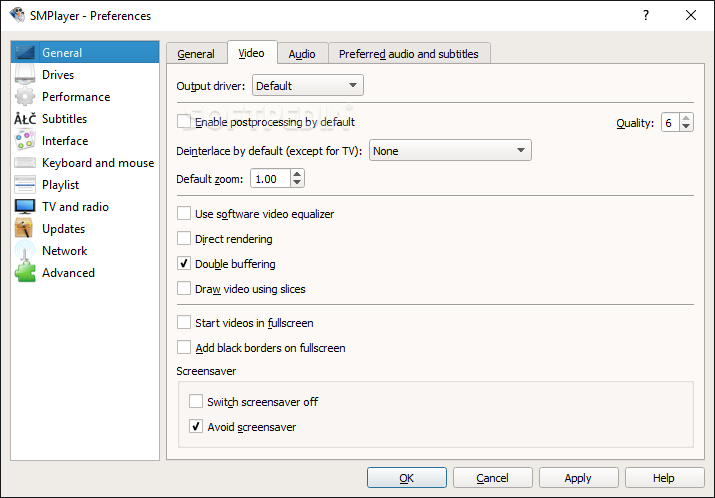
Task: Click the TV and radio monitor icon
Action: (x=25, y=206)
